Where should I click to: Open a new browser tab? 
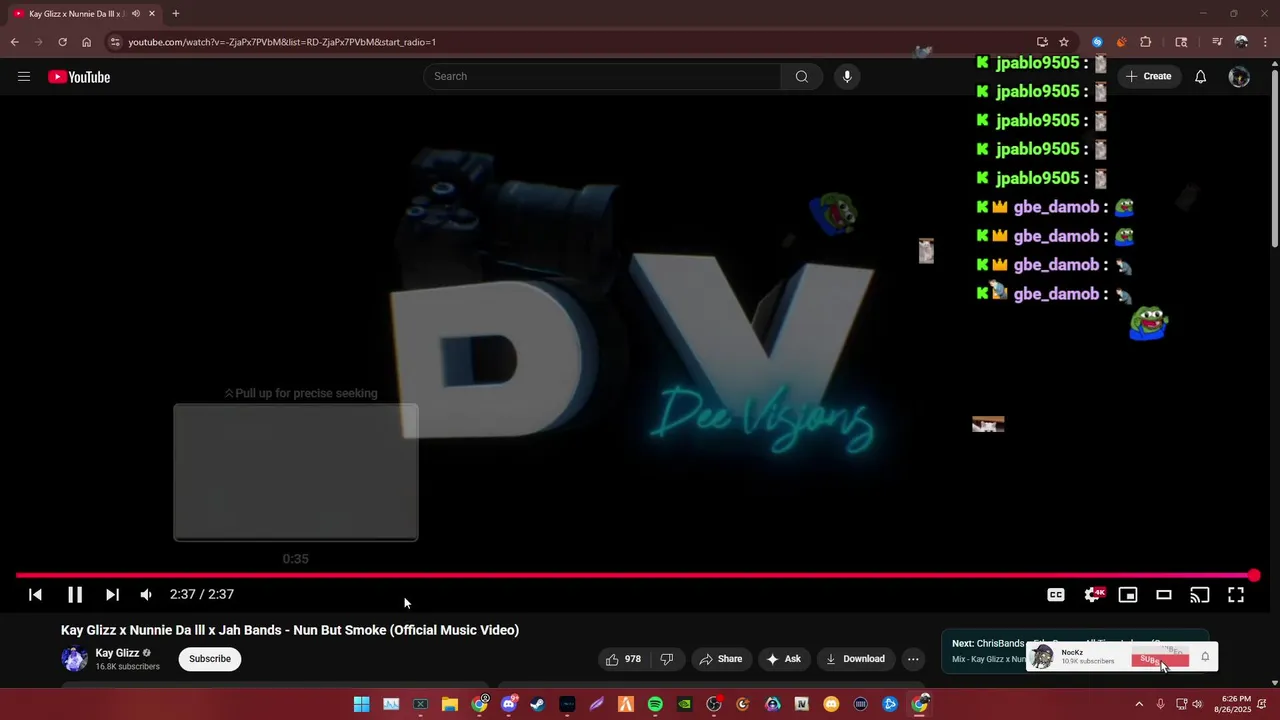click(176, 14)
